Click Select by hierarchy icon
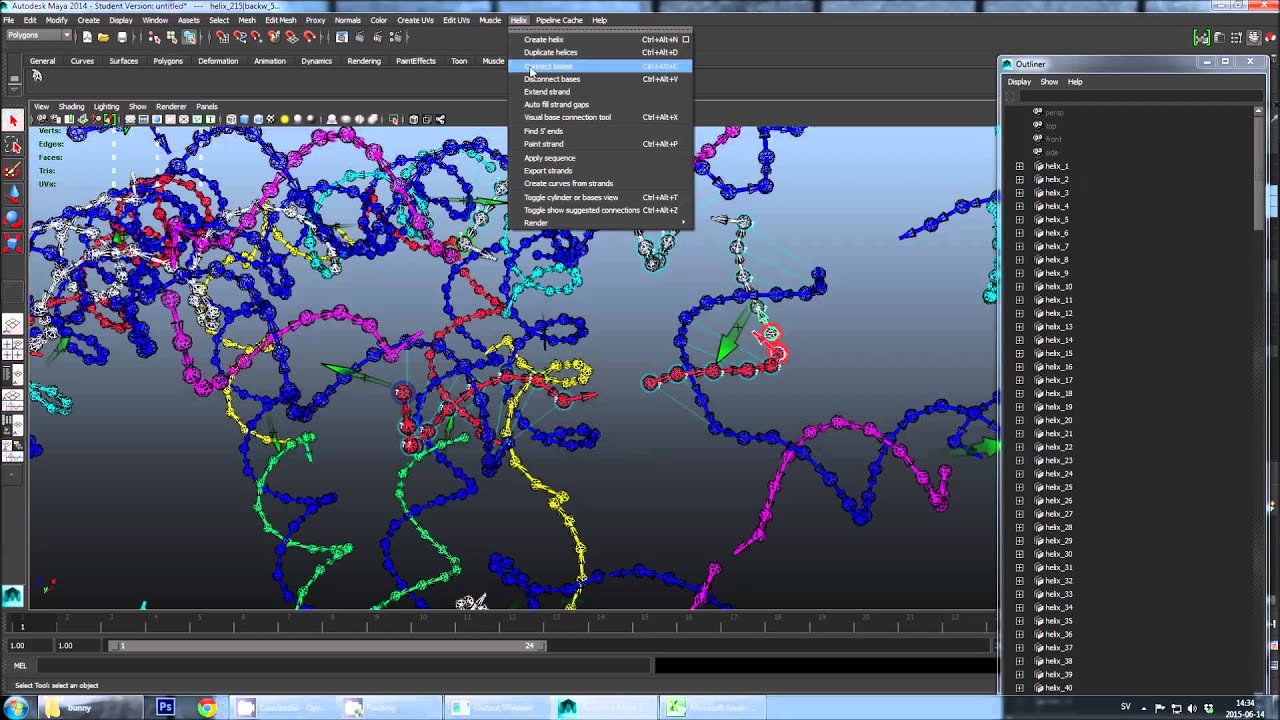This screenshot has height=720, width=1280. pos(154,37)
